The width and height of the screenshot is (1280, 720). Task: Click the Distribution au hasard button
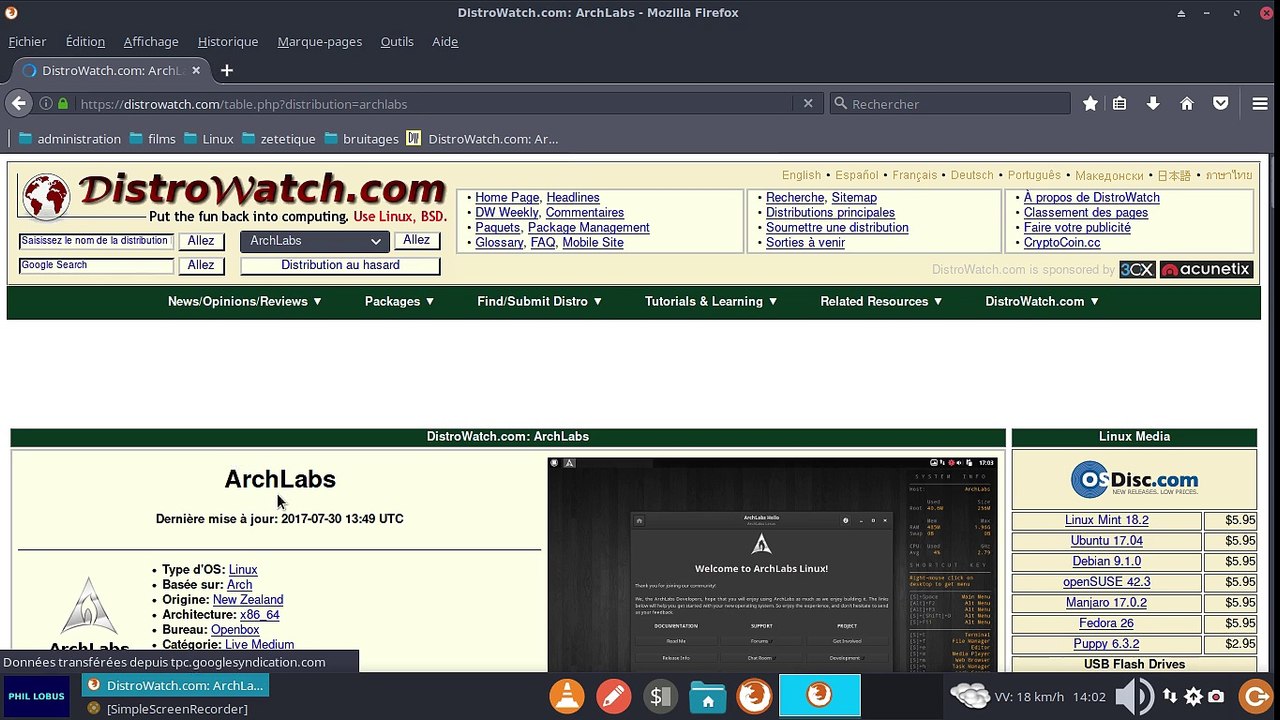(x=340, y=265)
